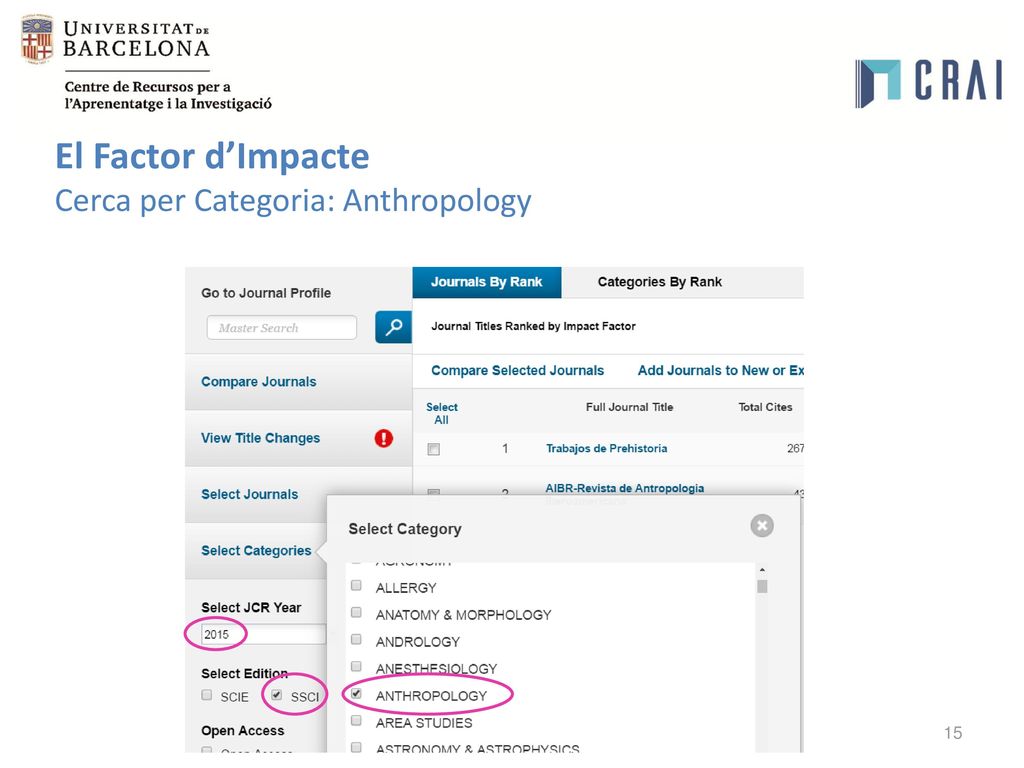1024x768 pixels.
Task: Enable the SCIE edition checkbox
Action: click(207, 695)
